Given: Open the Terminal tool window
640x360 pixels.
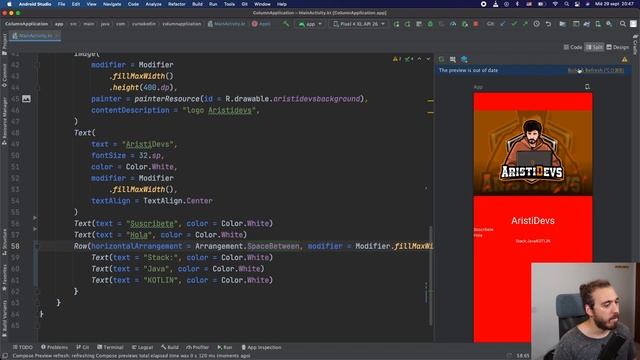Looking at the screenshot, I should 110,347.
